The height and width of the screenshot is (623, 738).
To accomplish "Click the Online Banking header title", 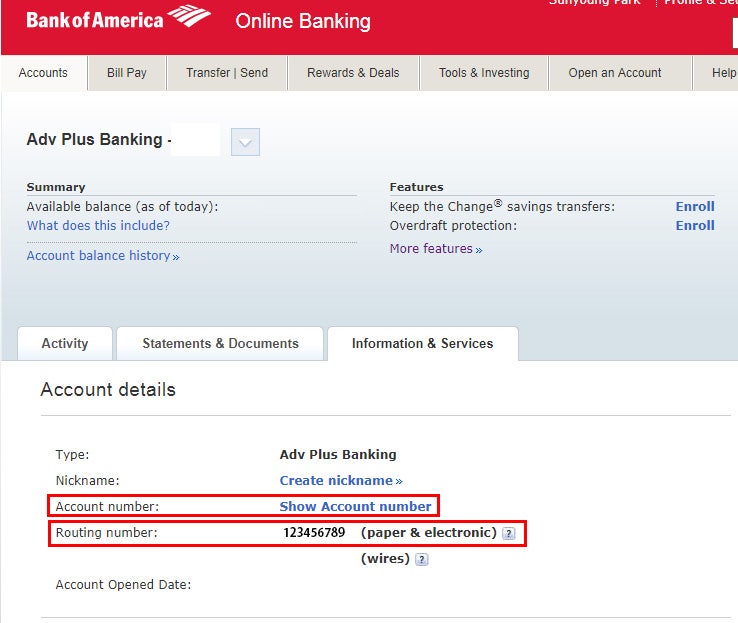I will tap(303, 21).
